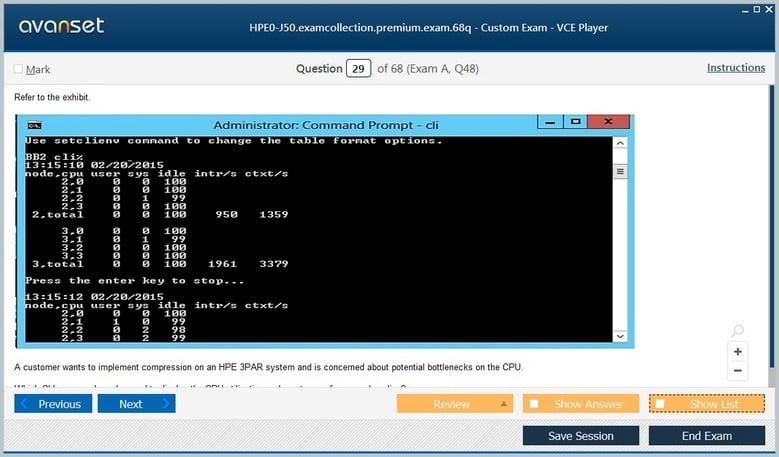Open the Instructions link

coord(736,68)
